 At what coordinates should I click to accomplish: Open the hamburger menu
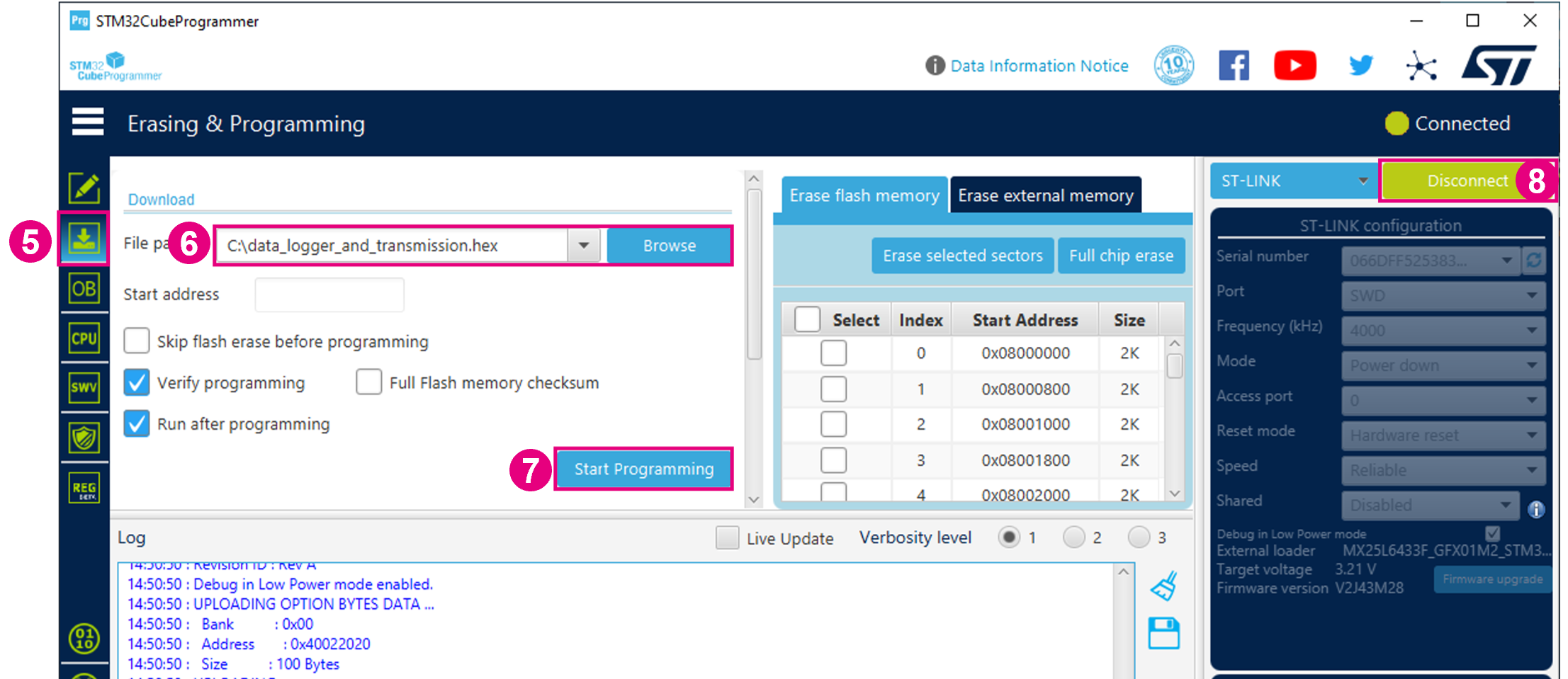click(88, 122)
